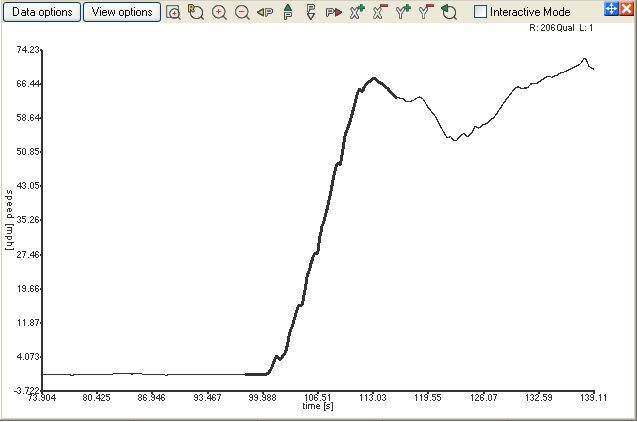Reset zoom with the undo magnifier icon
This screenshot has width=637, height=422.
pyautogui.click(x=449, y=13)
